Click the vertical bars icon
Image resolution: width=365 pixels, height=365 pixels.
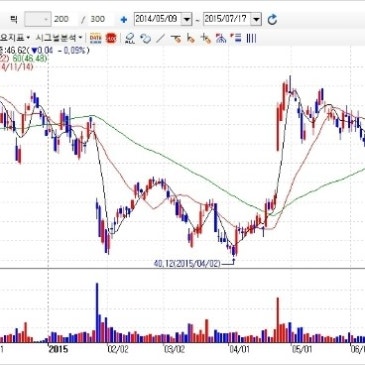point(251,39)
